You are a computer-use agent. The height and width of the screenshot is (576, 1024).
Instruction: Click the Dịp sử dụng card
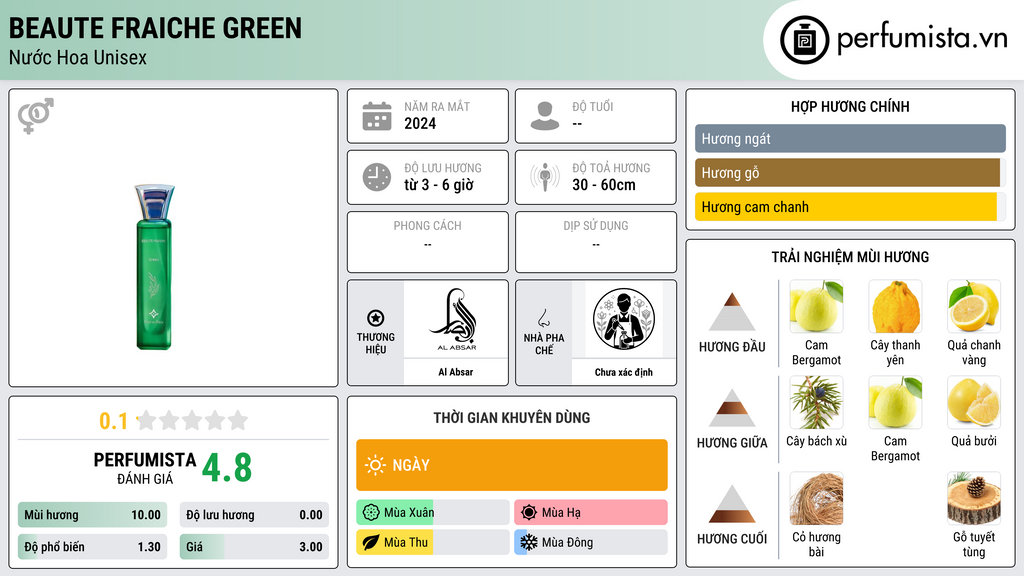point(596,242)
